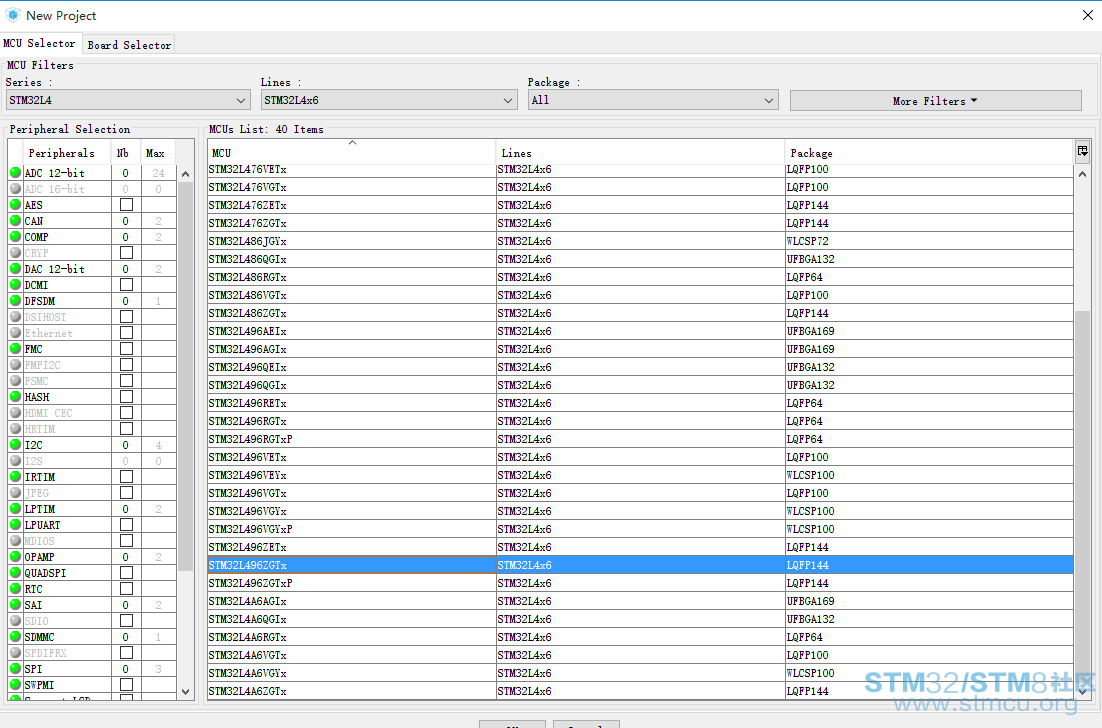Tick the IRTIM peripheral checkbox
1102x728 pixels.
pyautogui.click(x=127, y=476)
